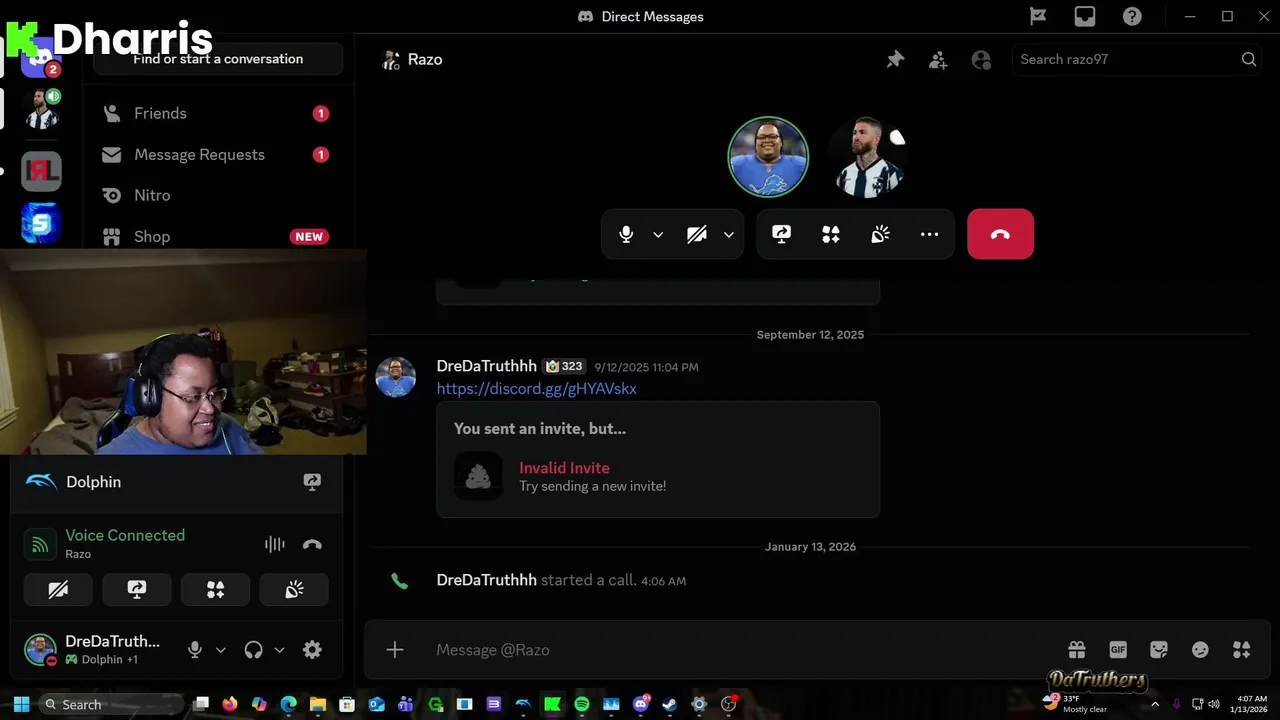Viewport: 1280px width, 720px height.
Task: Hang up the call with red button
Action: 1000,234
